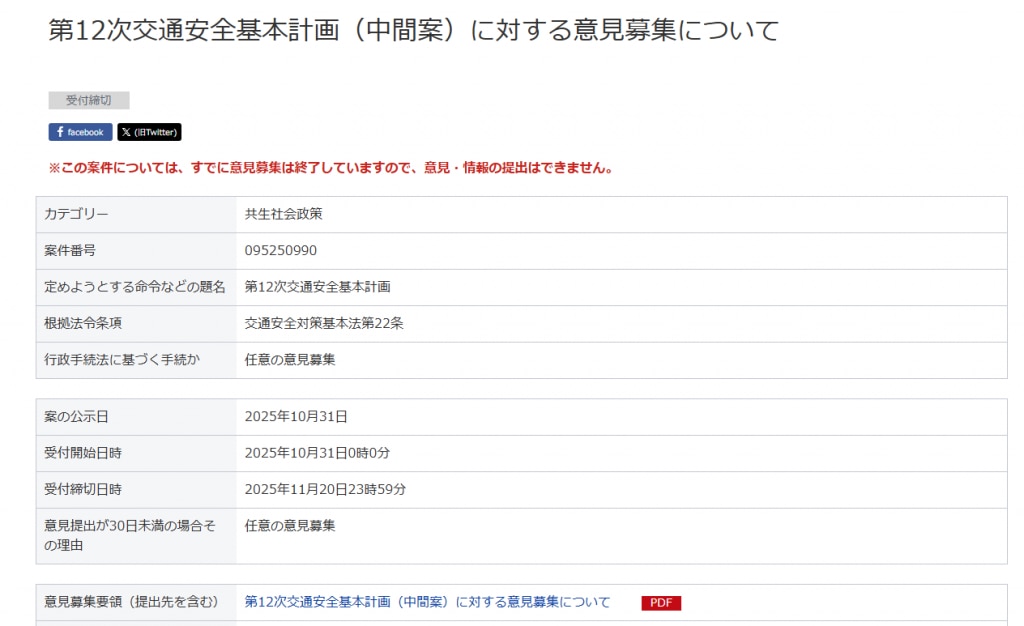The height and width of the screenshot is (626, 1024).
Task: Click the red PDF icon badge
Action: point(661,603)
